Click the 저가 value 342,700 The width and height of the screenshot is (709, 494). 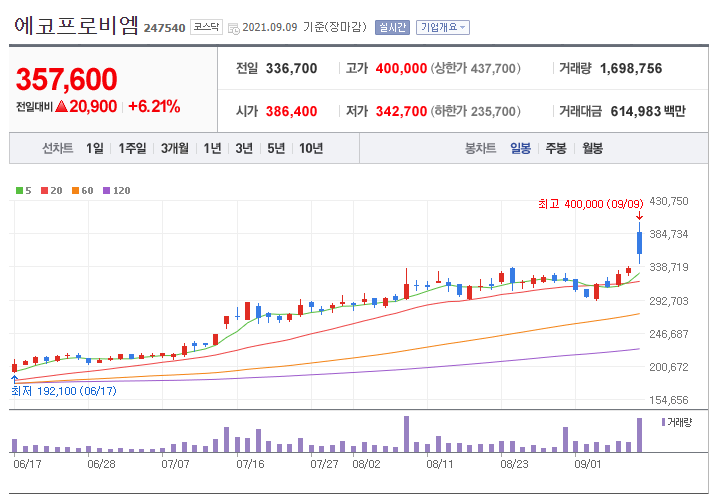click(402, 111)
